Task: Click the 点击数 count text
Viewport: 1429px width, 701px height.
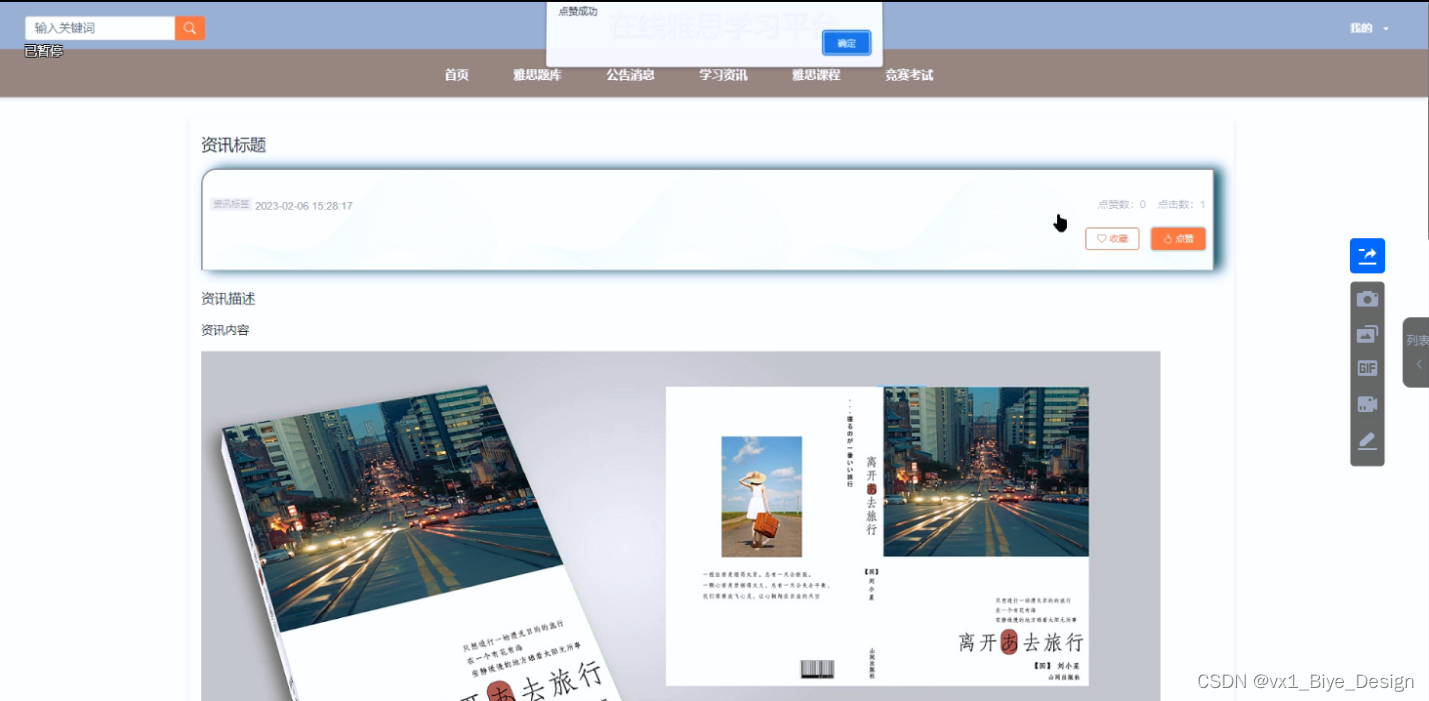Action: pos(1181,205)
